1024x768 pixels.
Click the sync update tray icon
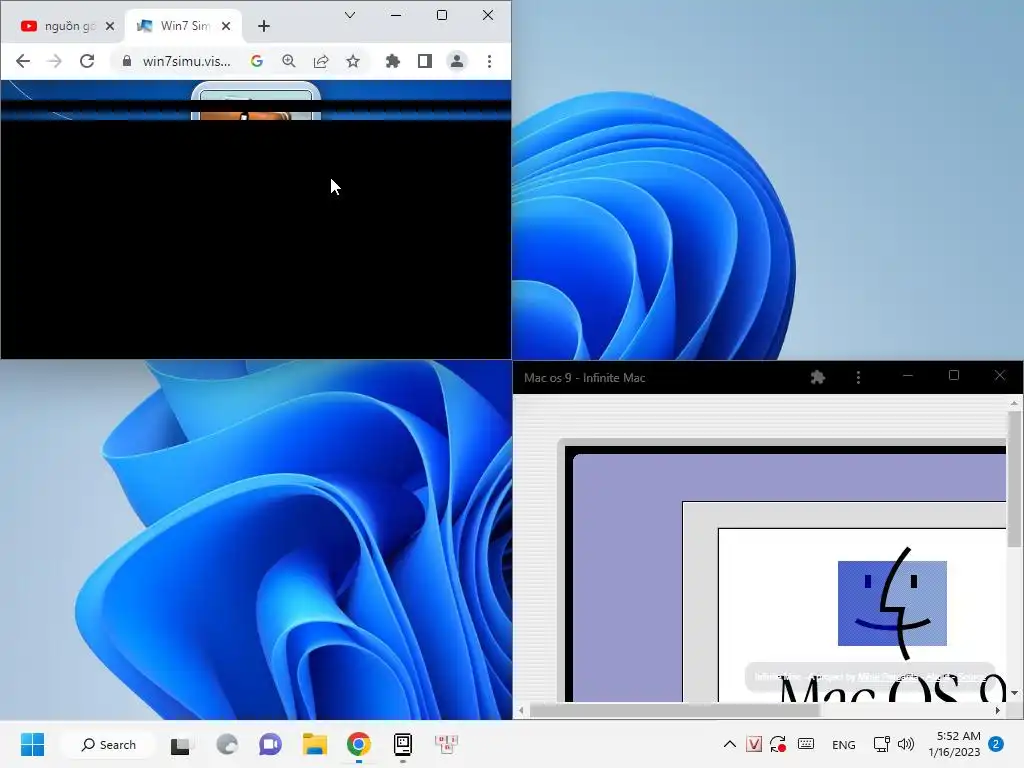[x=778, y=744]
